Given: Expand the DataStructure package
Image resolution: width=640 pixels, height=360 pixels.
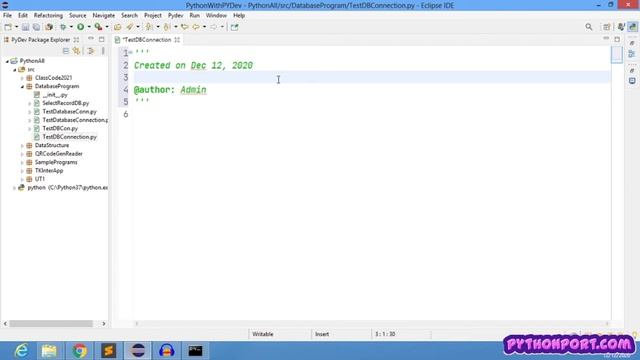Looking at the screenshot, I should (x=22, y=146).
